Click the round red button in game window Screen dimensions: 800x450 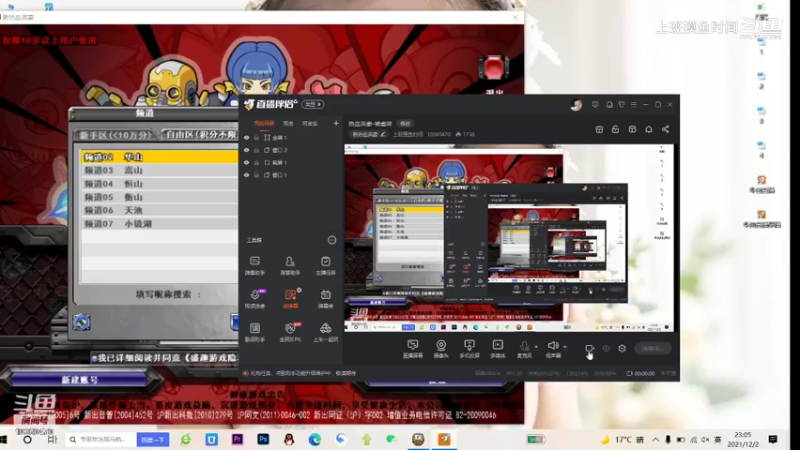tap(494, 68)
